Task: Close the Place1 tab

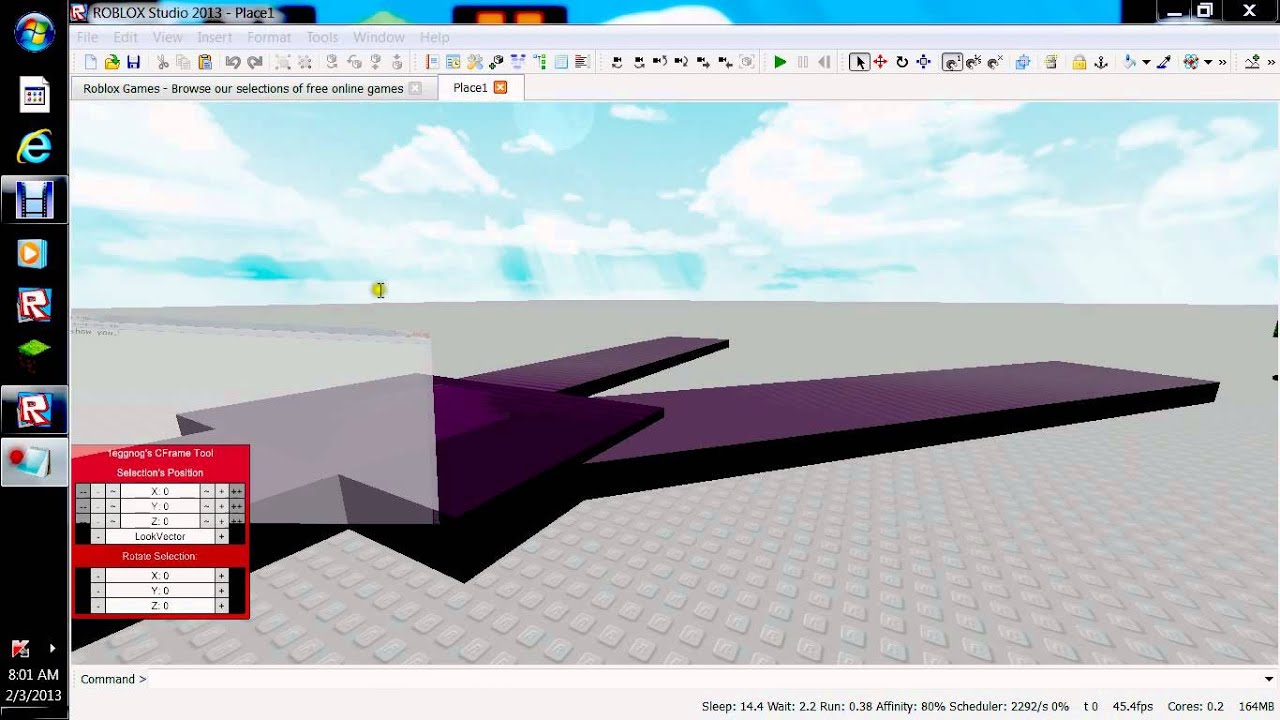Action: pos(501,88)
